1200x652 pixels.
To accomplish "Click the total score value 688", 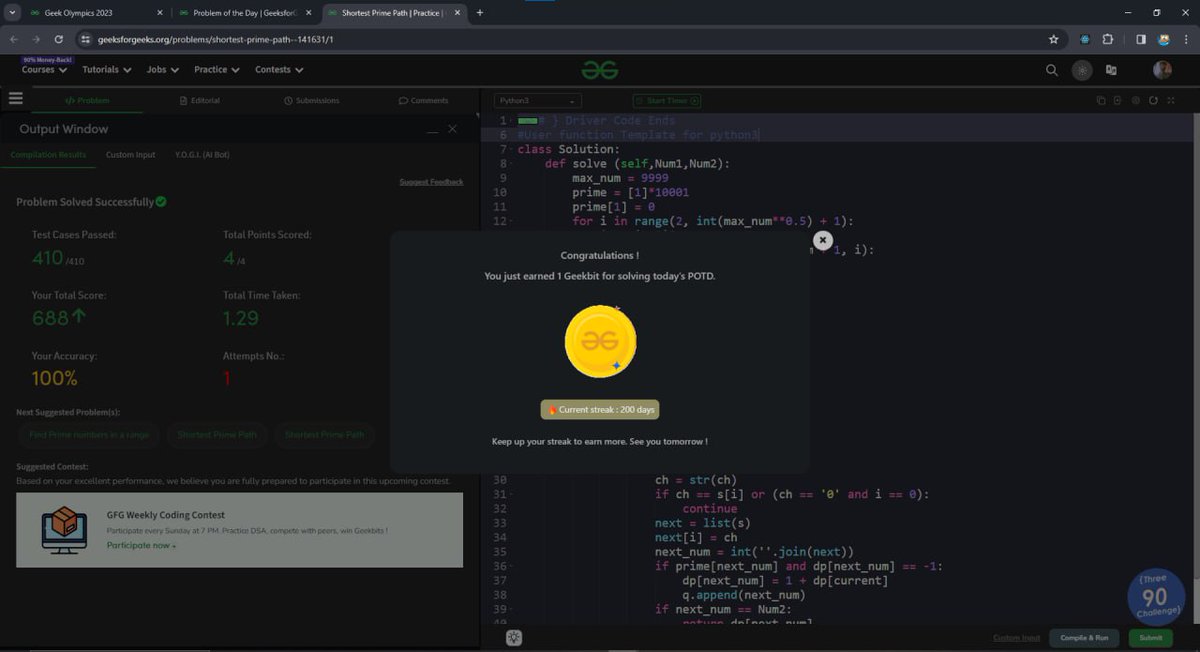I will click(50, 318).
